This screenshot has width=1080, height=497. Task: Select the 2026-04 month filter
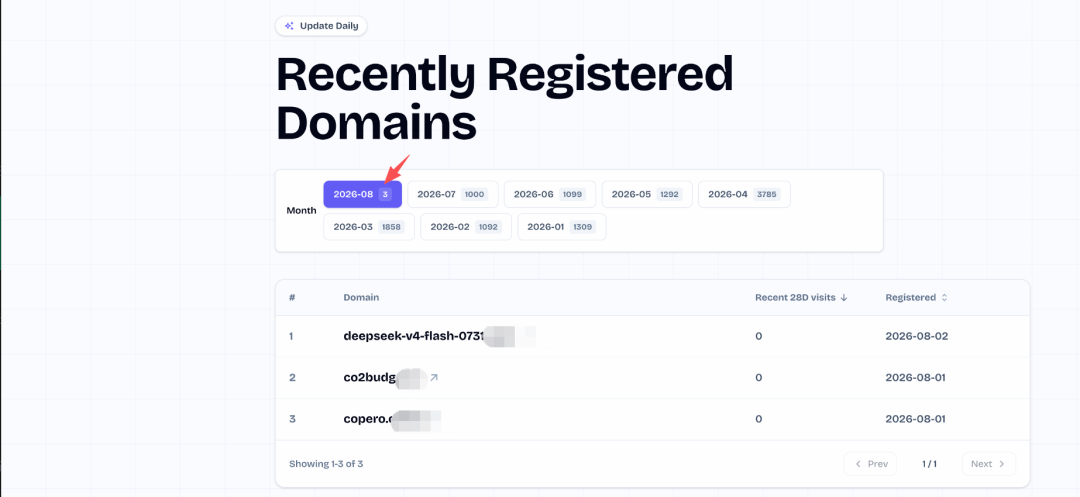pyautogui.click(x=744, y=194)
